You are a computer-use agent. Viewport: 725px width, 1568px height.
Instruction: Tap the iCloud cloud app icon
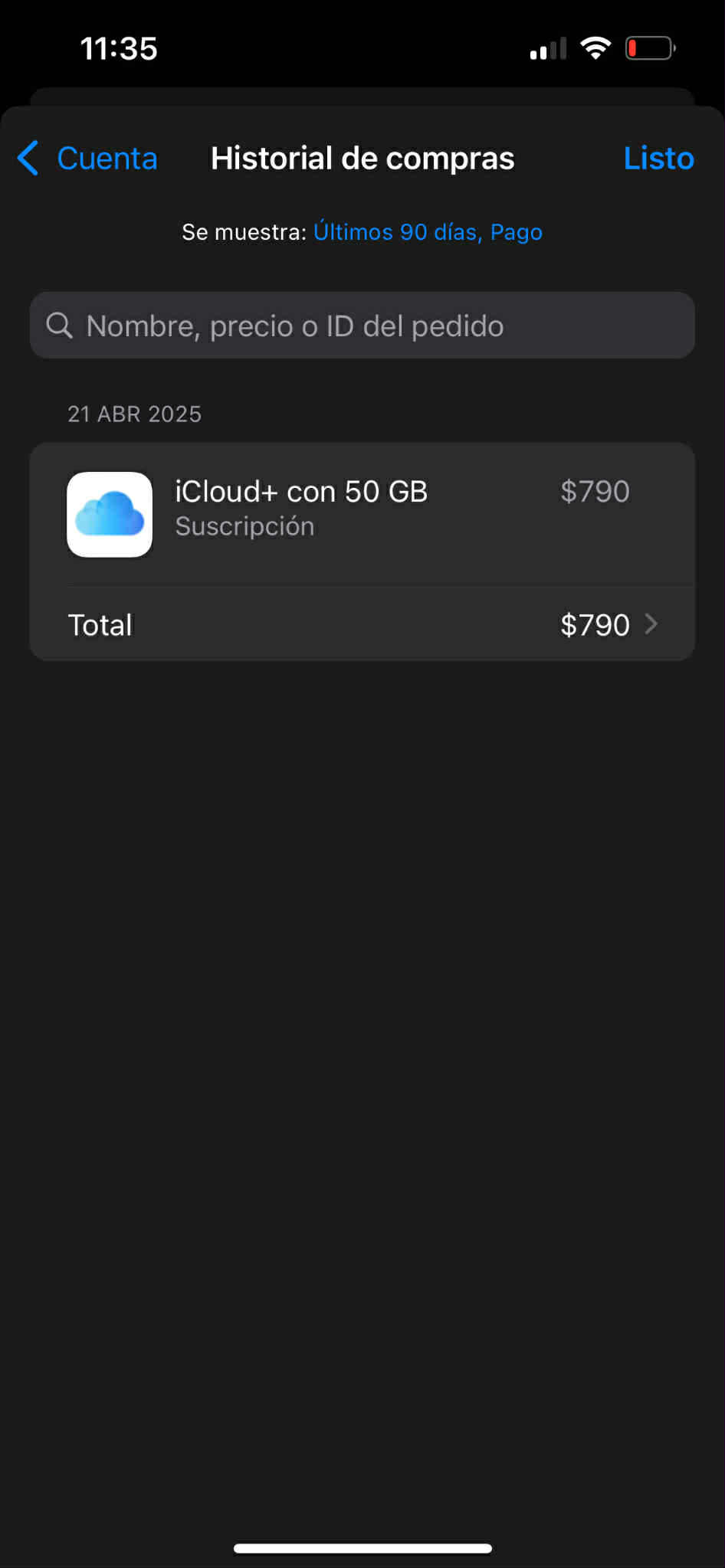pyautogui.click(x=110, y=515)
